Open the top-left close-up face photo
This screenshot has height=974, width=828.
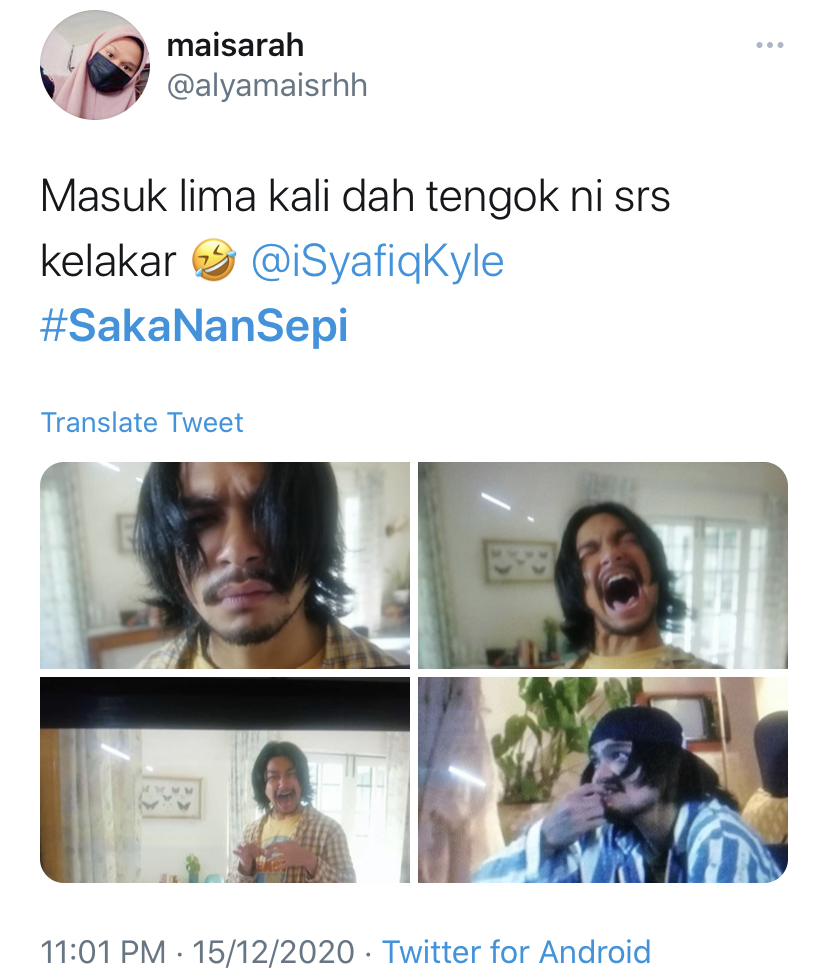(x=225, y=565)
